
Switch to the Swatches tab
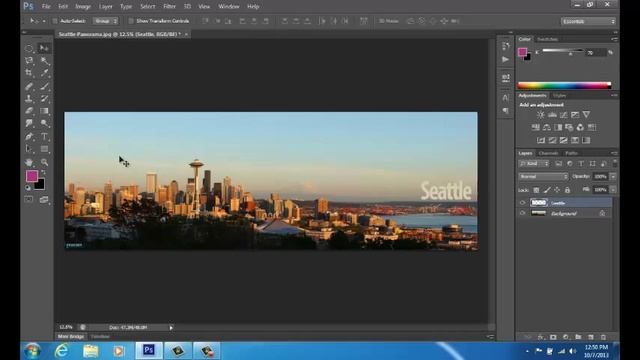coord(547,39)
